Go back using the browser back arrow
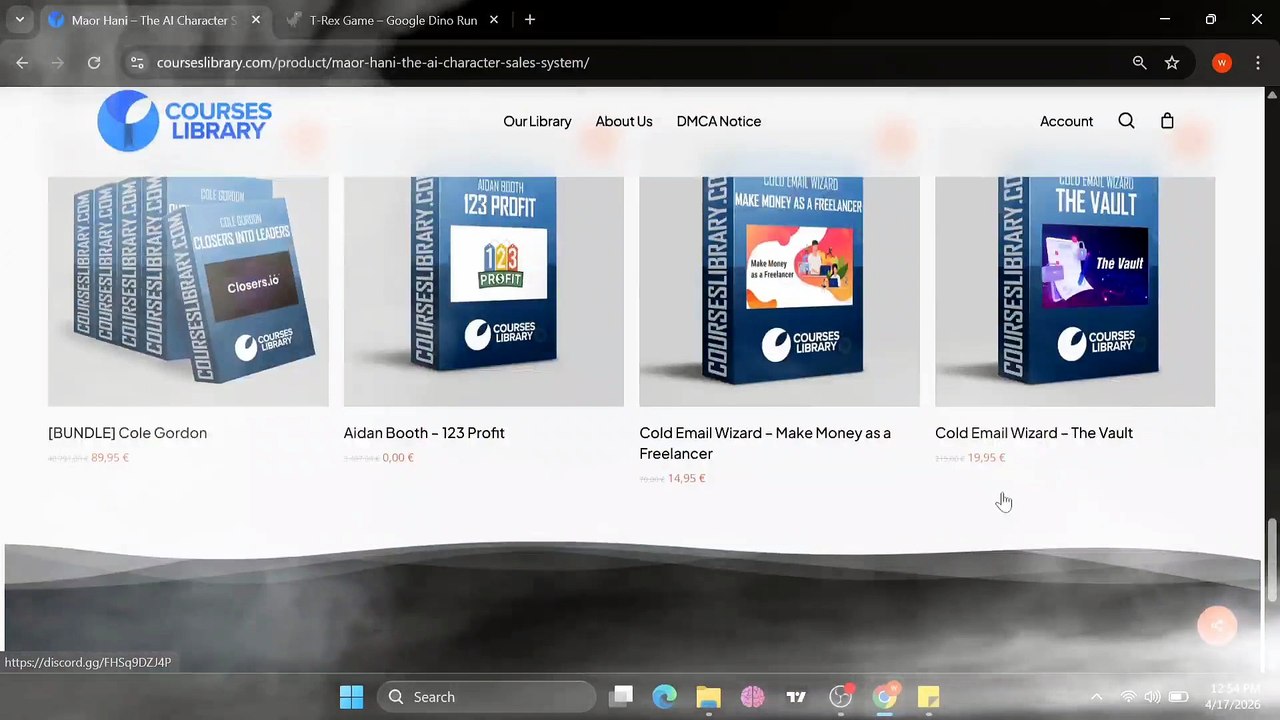The height and width of the screenshot is (720, 1280). click(x=22, y=62)
